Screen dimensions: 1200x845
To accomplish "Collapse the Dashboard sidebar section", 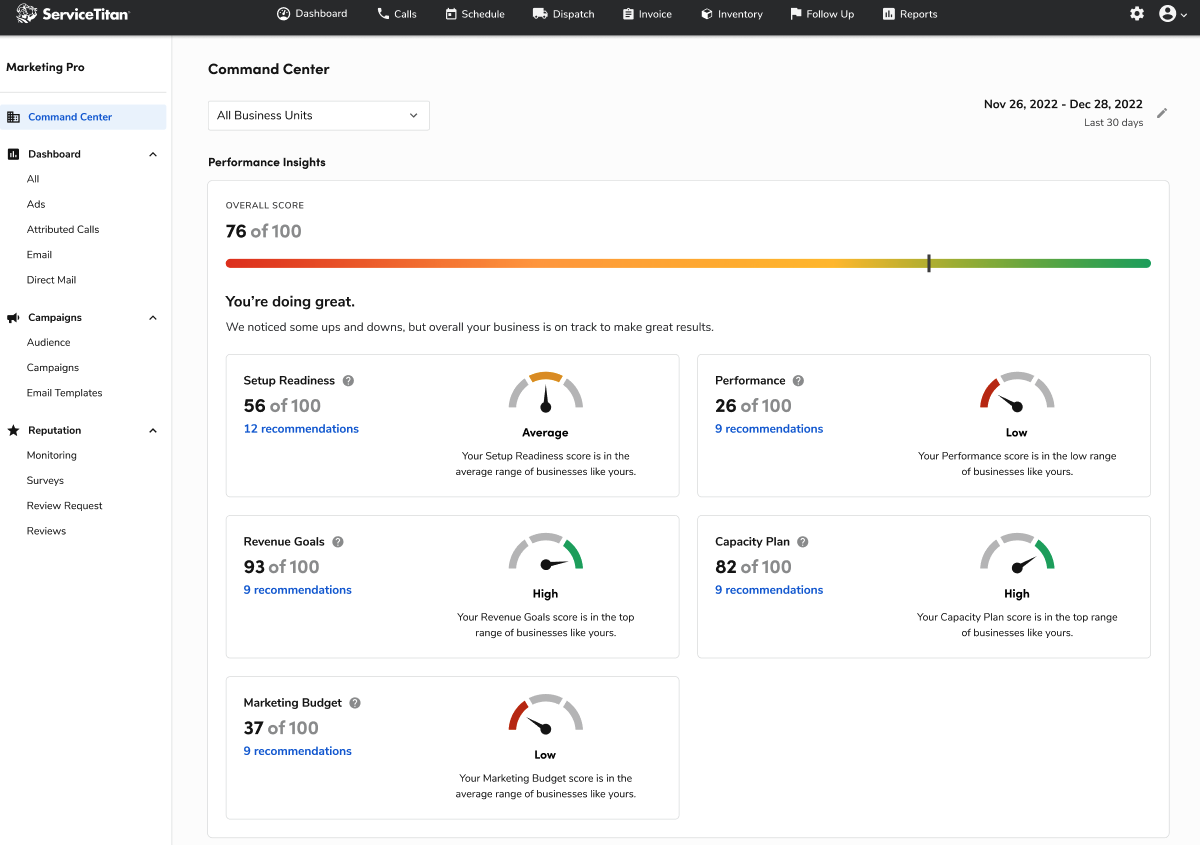I will (153, 155).
